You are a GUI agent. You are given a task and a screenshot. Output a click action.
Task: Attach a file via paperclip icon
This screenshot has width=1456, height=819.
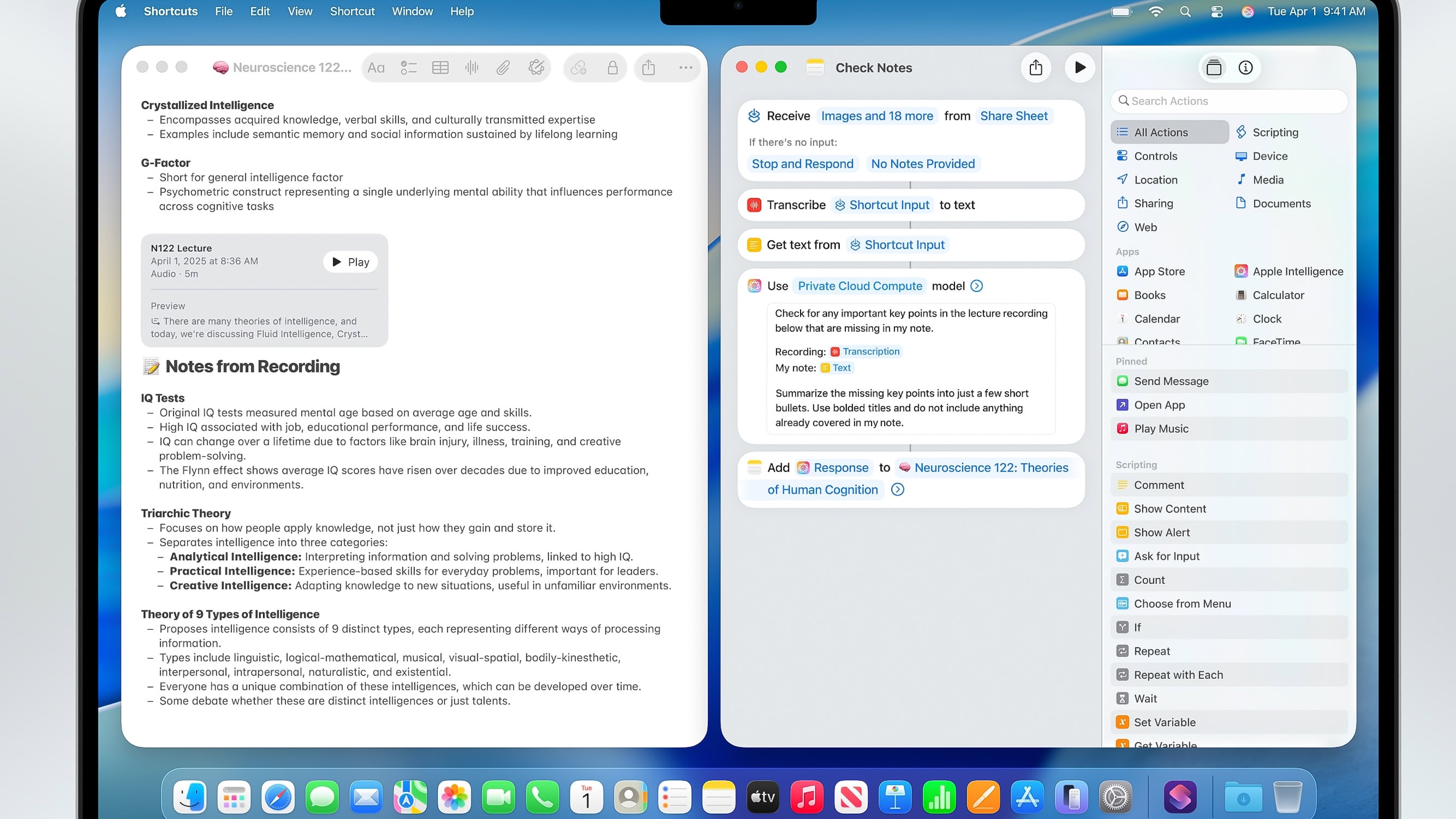[503, 68]
